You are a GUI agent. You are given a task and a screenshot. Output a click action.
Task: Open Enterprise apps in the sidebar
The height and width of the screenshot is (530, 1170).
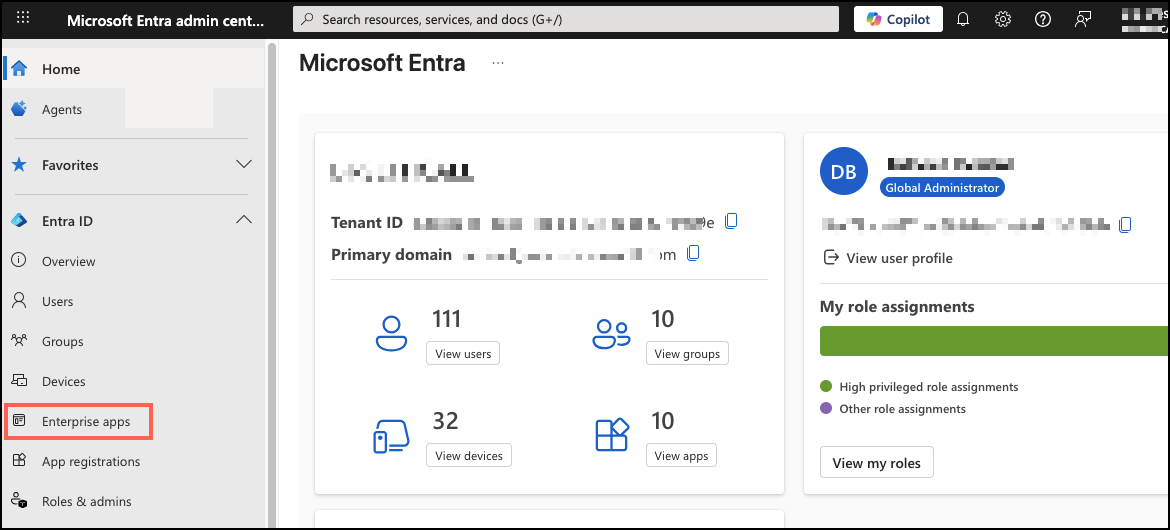[79, 422]
